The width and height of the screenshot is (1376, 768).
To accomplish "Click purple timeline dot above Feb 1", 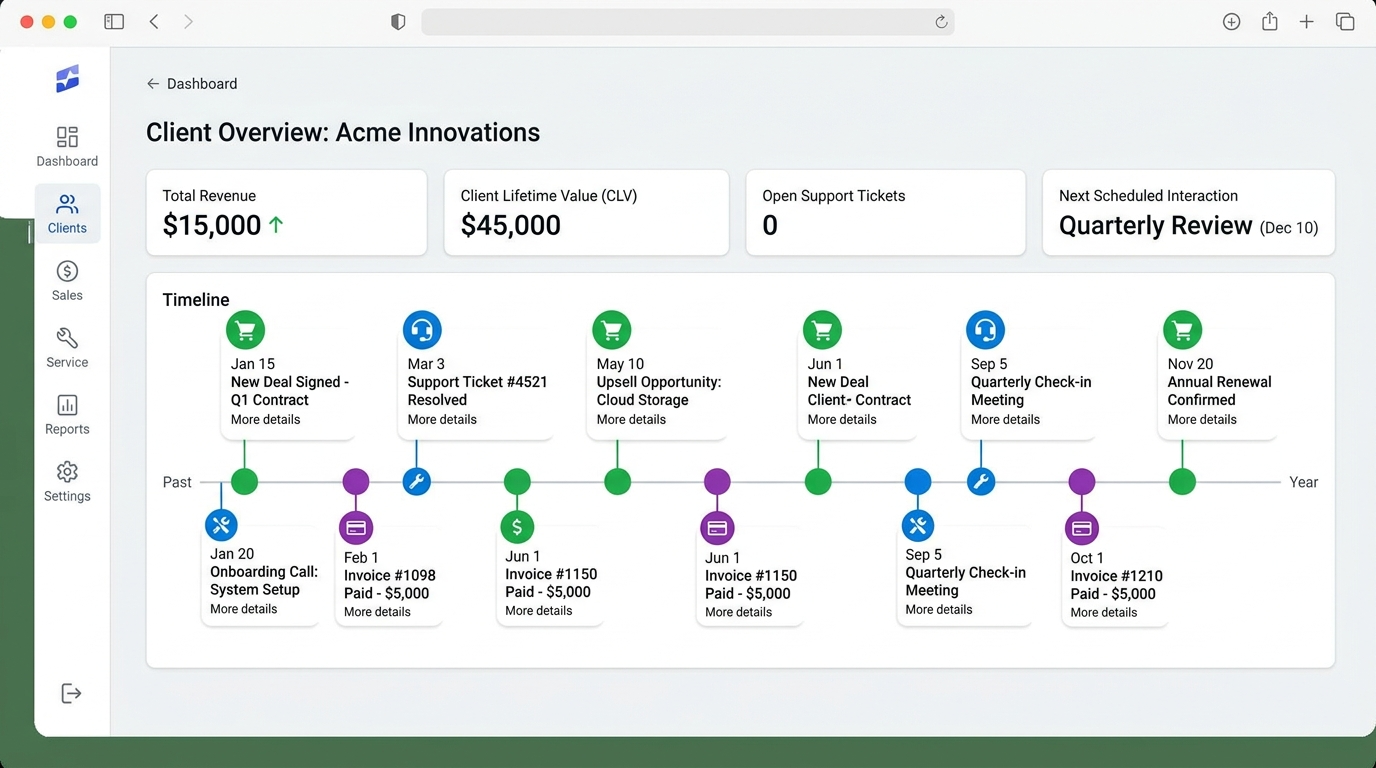I will (356, 482).
